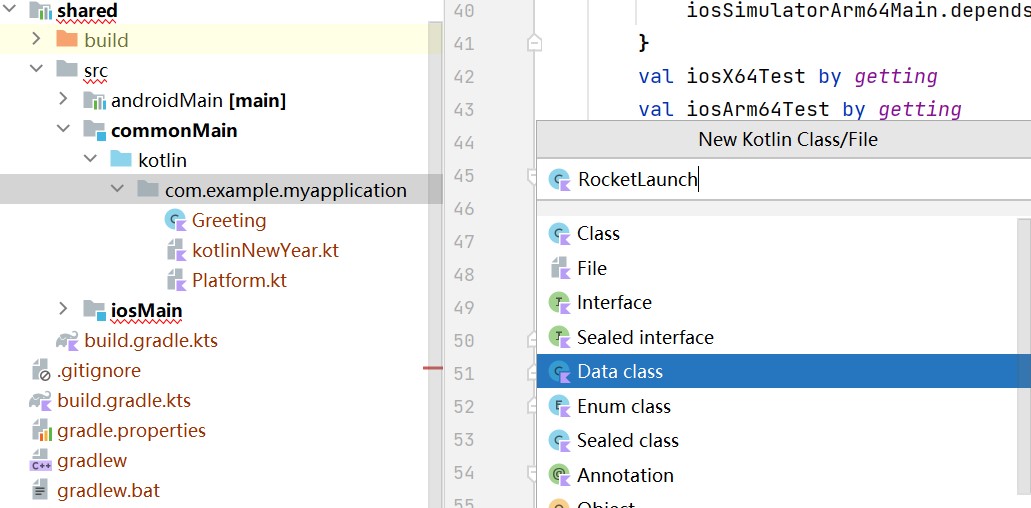Choose Annotation in the type list
The height and width of the screenshot is (508, 1031).
779,474
